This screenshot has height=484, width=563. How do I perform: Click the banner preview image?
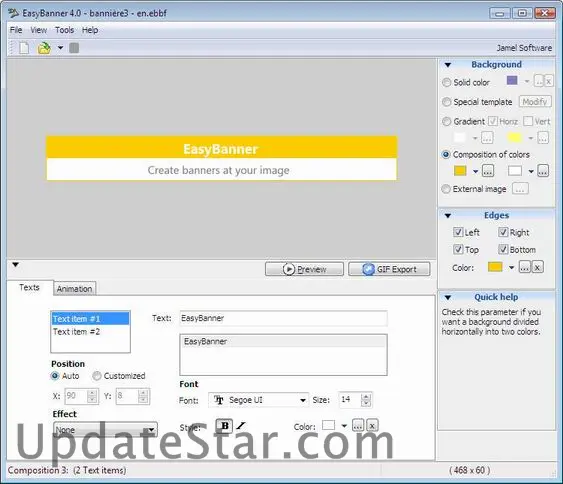point(222,158)
